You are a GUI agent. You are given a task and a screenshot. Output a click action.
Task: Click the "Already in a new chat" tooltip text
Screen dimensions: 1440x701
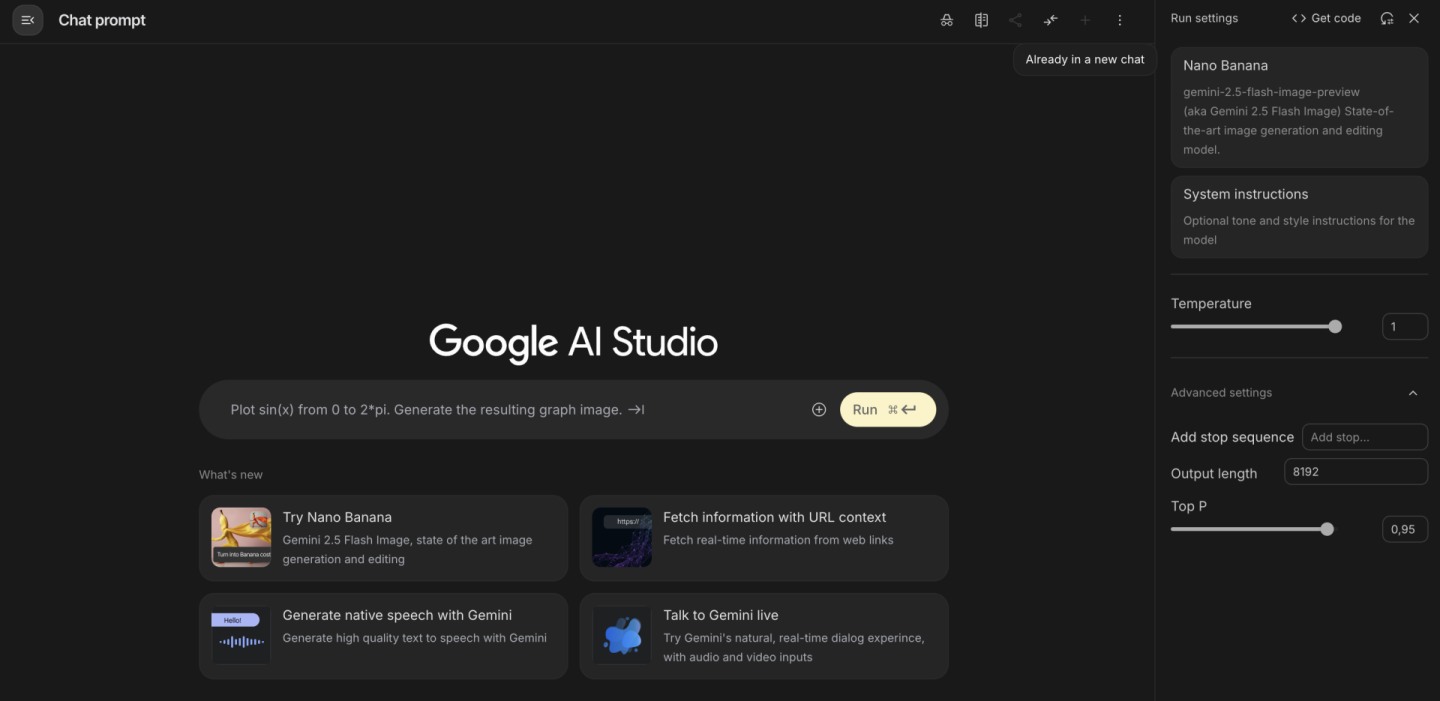tap(1085, 59)
